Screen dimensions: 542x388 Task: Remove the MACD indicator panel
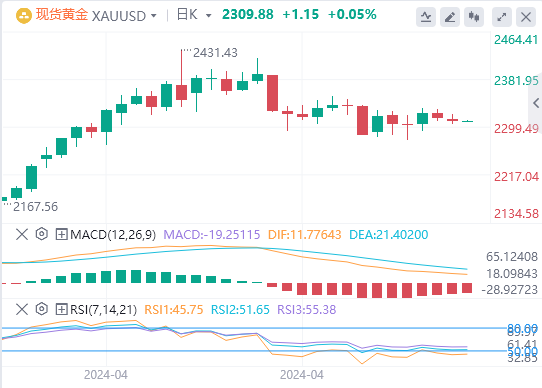coord(22,234)
